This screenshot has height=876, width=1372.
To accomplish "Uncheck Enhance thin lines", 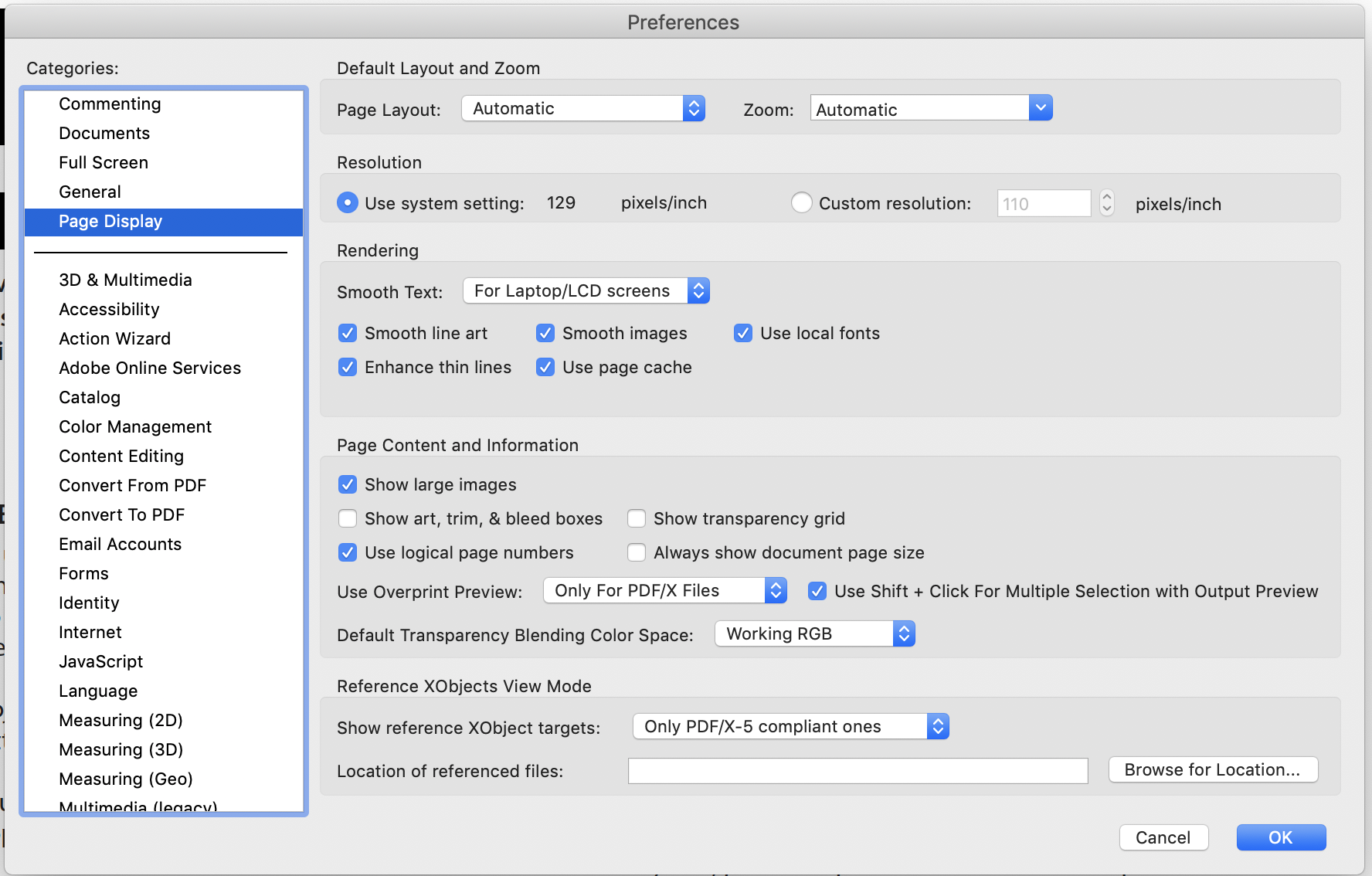I will (348, 367).
